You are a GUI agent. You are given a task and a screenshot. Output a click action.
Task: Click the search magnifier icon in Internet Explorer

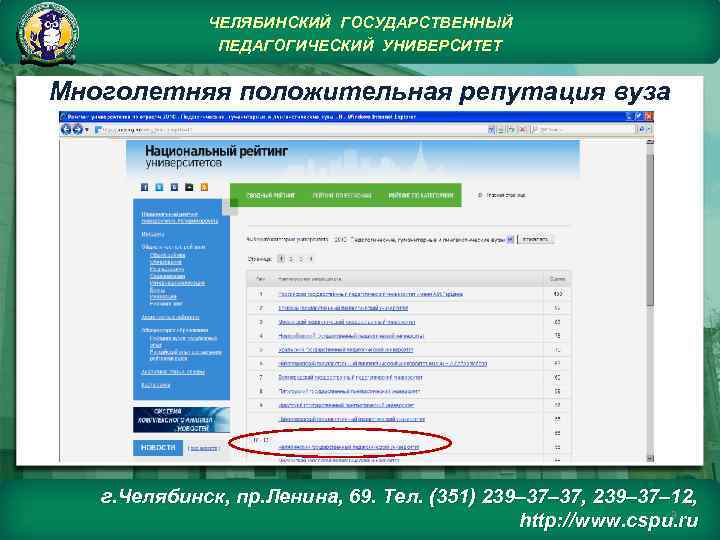click(x=641, y=130)
